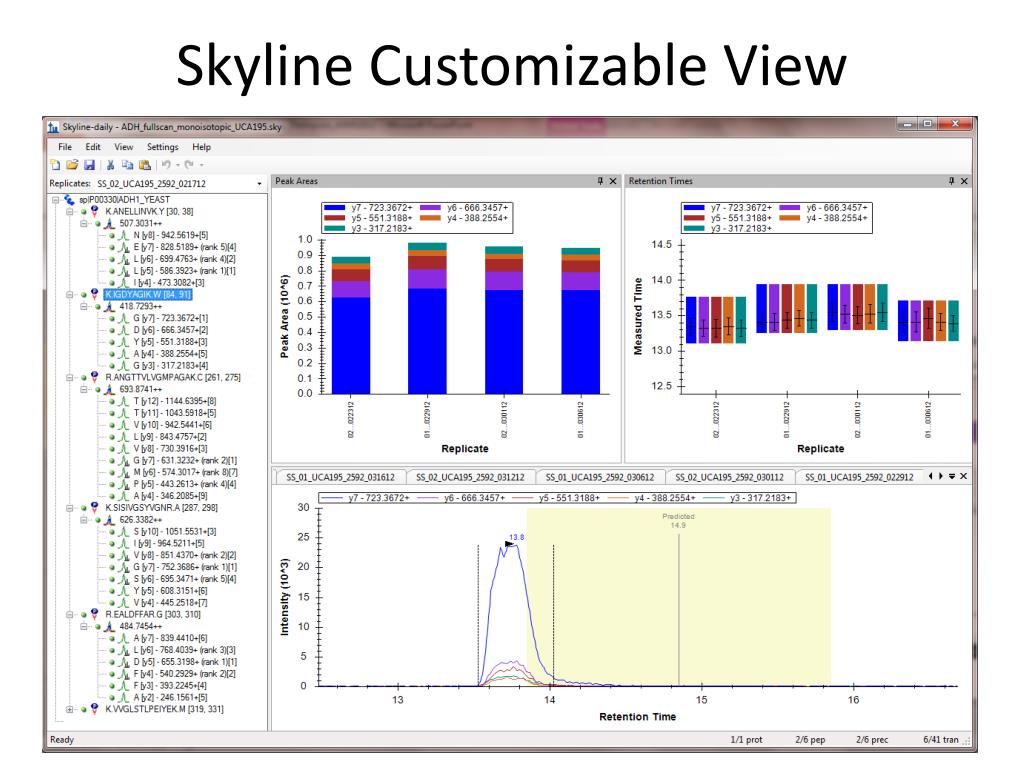This screenshot has width=1024, height=768.
Task: Save document with the floppy disk icon
Action: tap(89, 165)
